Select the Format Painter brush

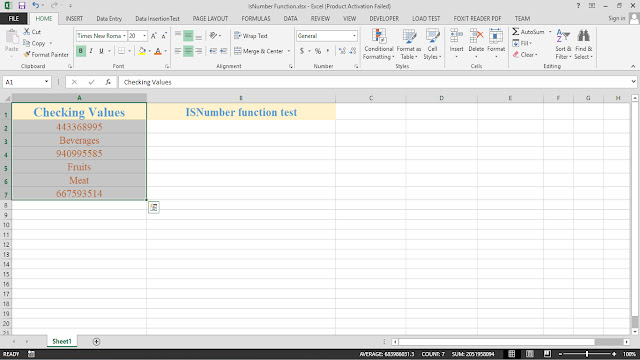pos(27,54)
